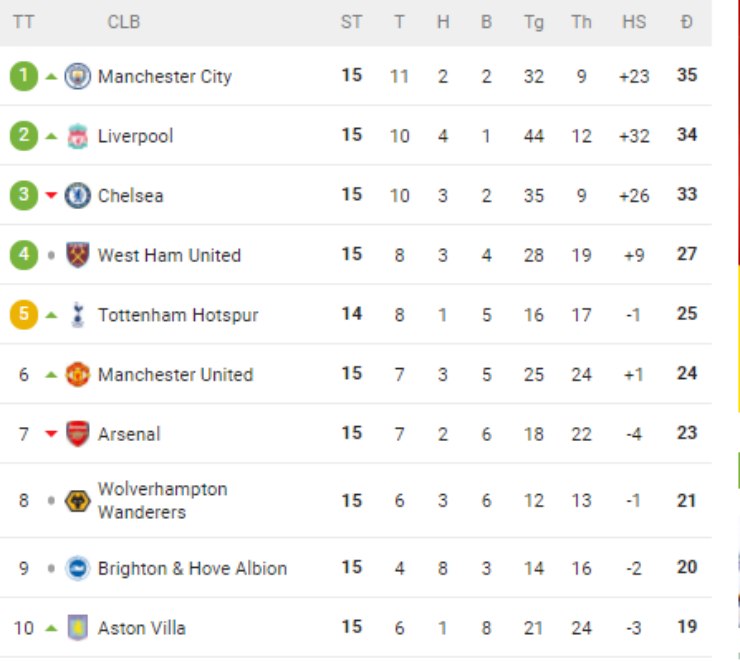Viewport: 740px width, 661px height.
Task: Click the Wolverhampton Wanderers wolf logo
Action: [77, 500]
